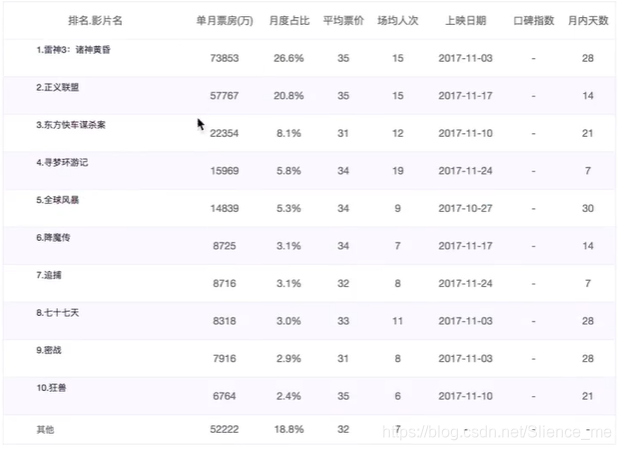Click monthly share 5.8%
The image size is (621, 450).
(x=289, y=171)
